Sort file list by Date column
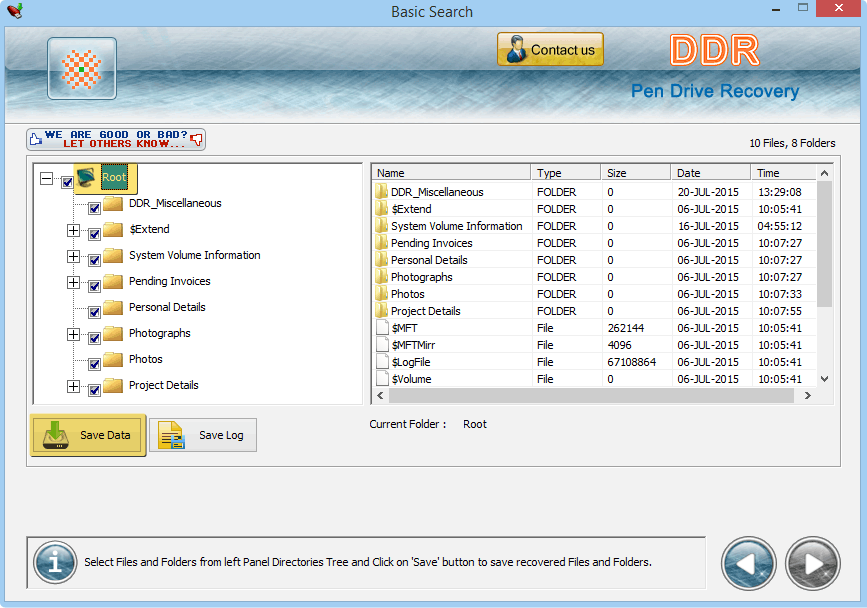The height and width of the screenshot is (608, 867). pos(711,173)
